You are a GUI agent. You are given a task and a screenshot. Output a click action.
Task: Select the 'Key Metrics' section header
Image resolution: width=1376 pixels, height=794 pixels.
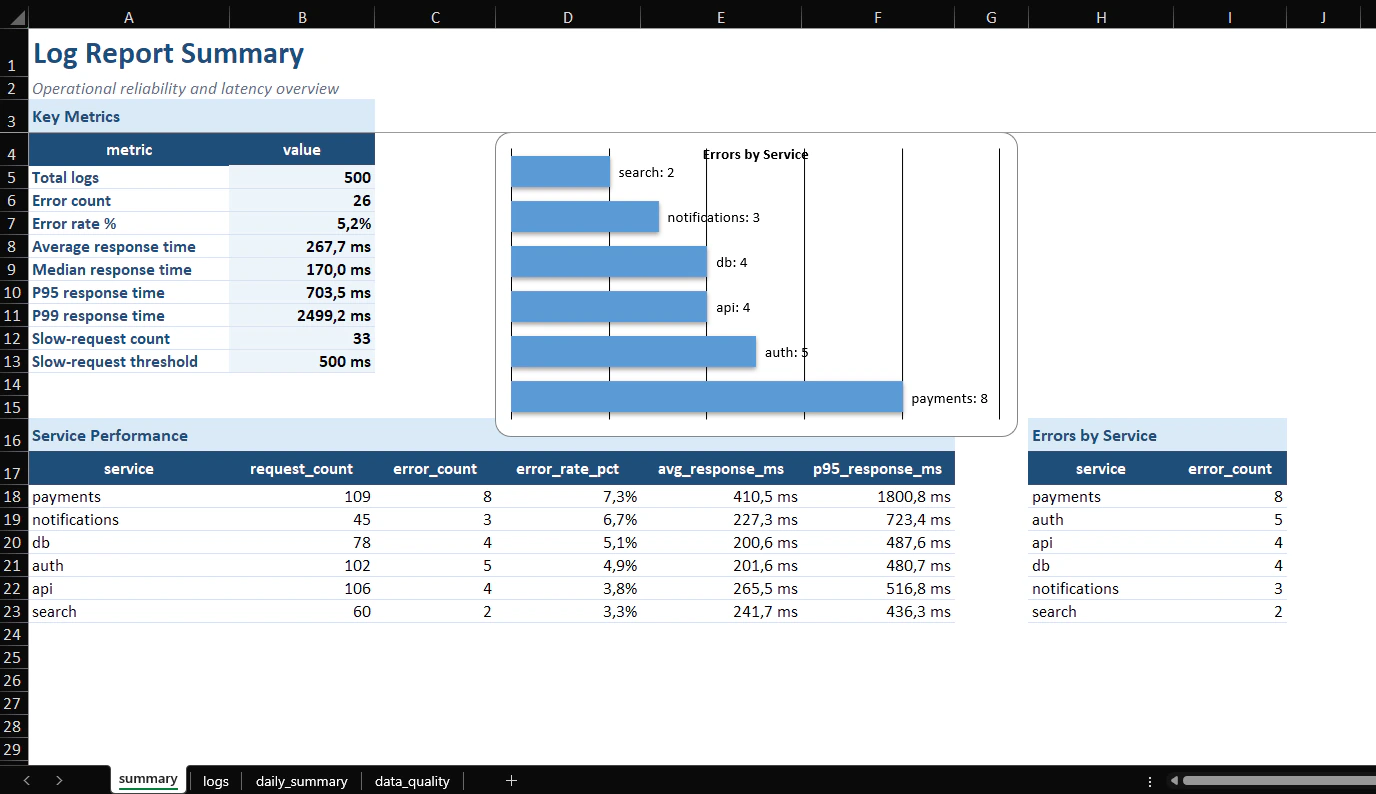(202, 116)
